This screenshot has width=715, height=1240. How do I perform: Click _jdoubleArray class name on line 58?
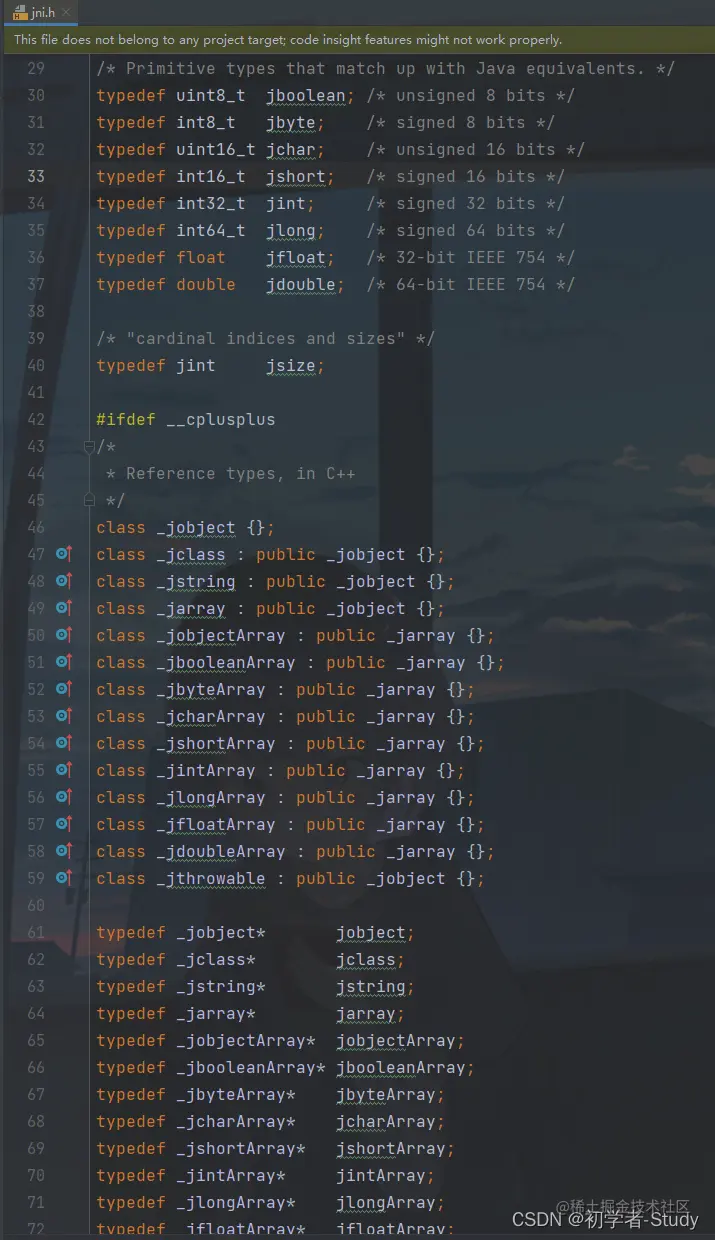221,852
